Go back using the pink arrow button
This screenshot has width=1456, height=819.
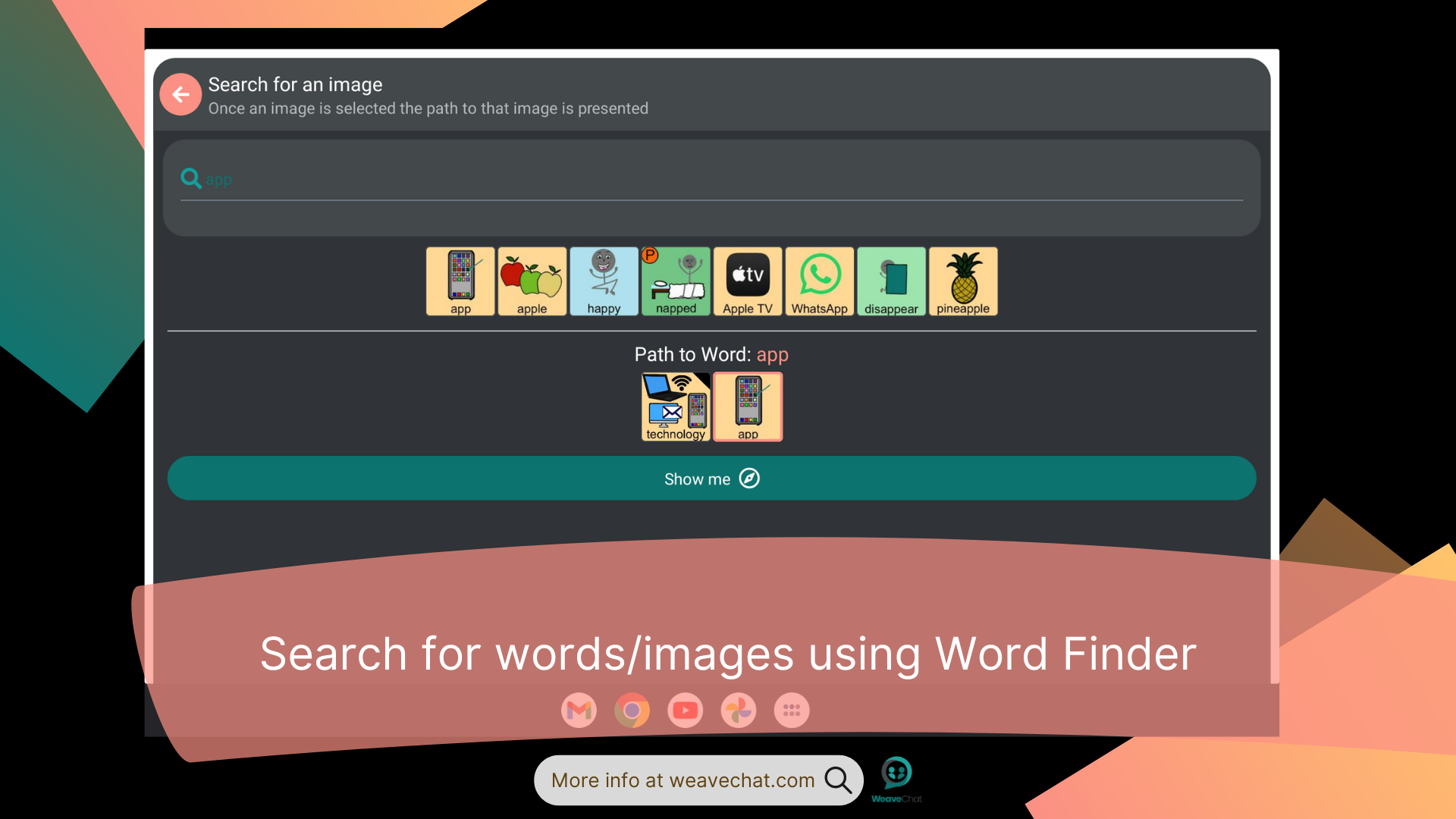(x=180, y=94)
